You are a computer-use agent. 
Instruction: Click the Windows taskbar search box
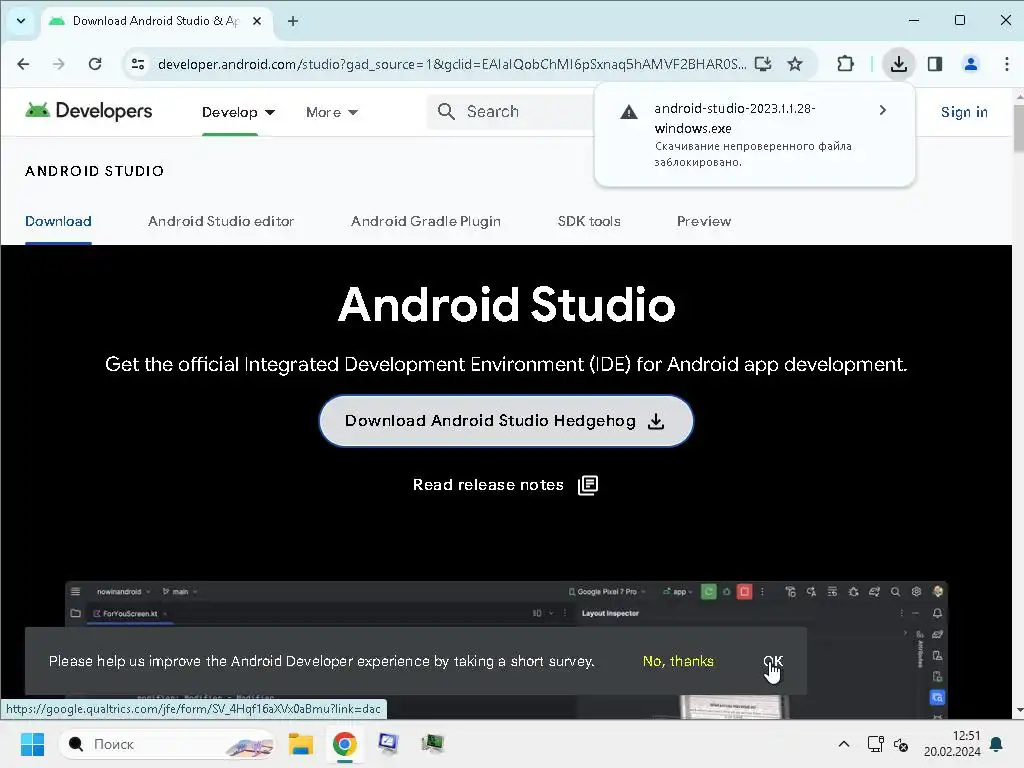point(167,744)
